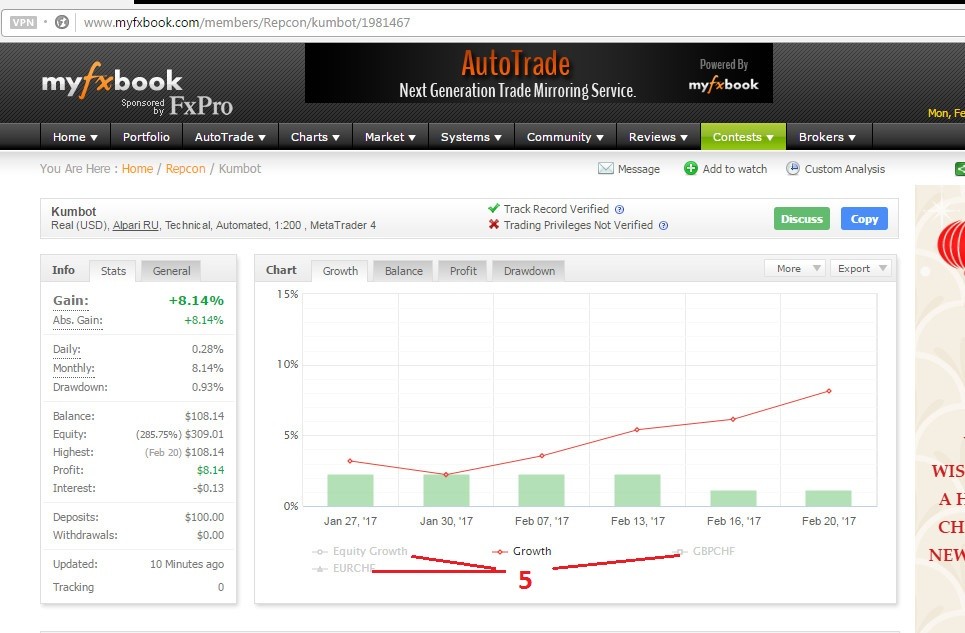Click the globe site info icon
This screenshot has width=965, height=633.
62,22
